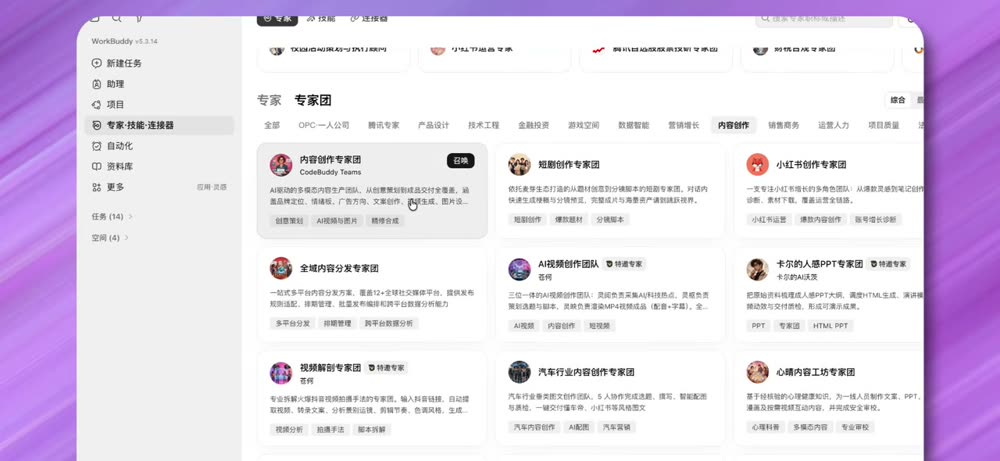Select the 专家·技能·连接器 sidebar icon
The image size is (1000, 461).
click(x=96, y=126)
